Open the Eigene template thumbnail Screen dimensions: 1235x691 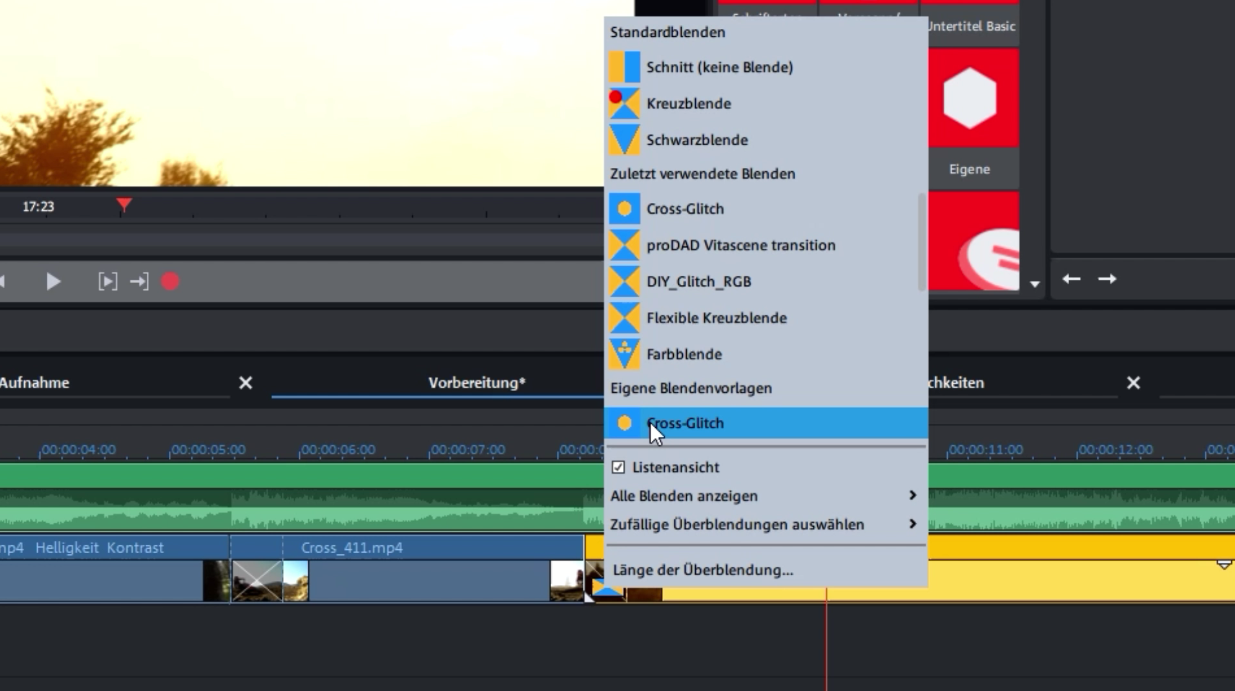click(x=969, y=96)
